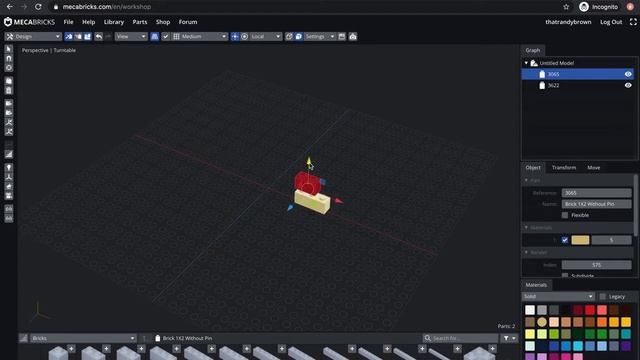This screenshot has width=640, height=360.
Task: Click the camera screenshot icon in toolbar
Action: 353,37
